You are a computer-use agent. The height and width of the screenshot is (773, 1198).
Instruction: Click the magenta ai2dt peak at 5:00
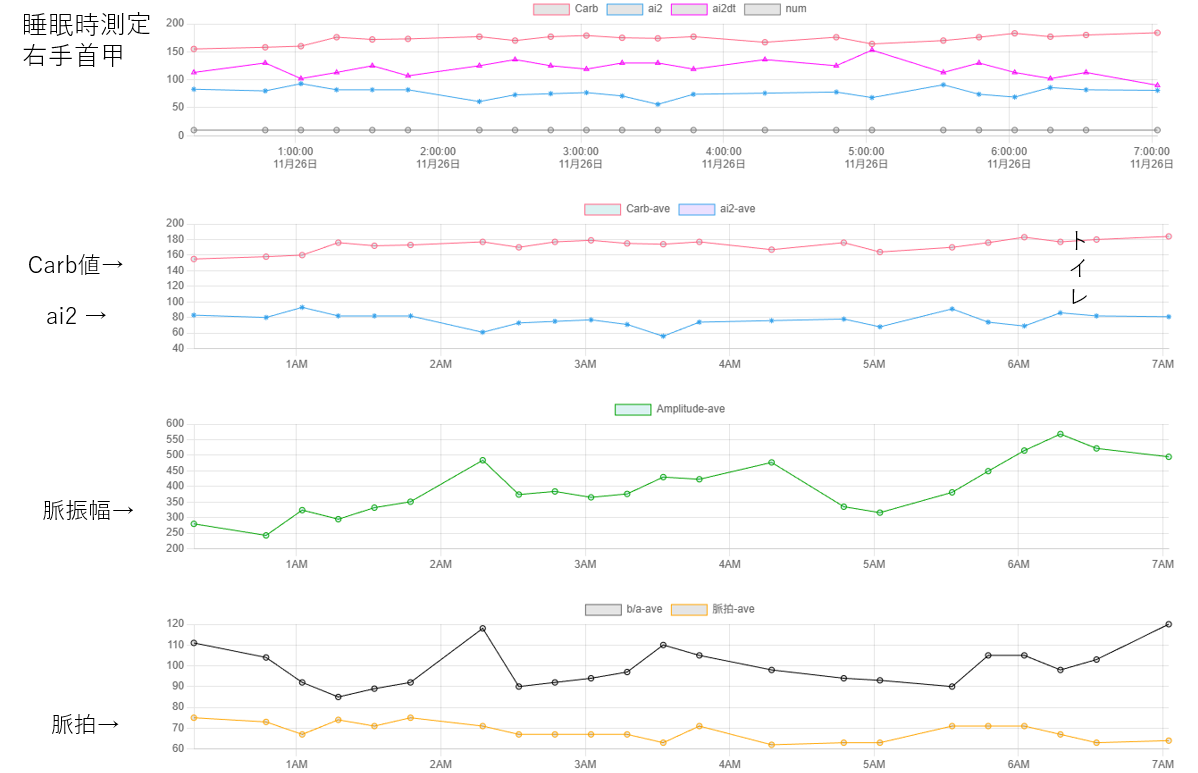coord(872,49)
